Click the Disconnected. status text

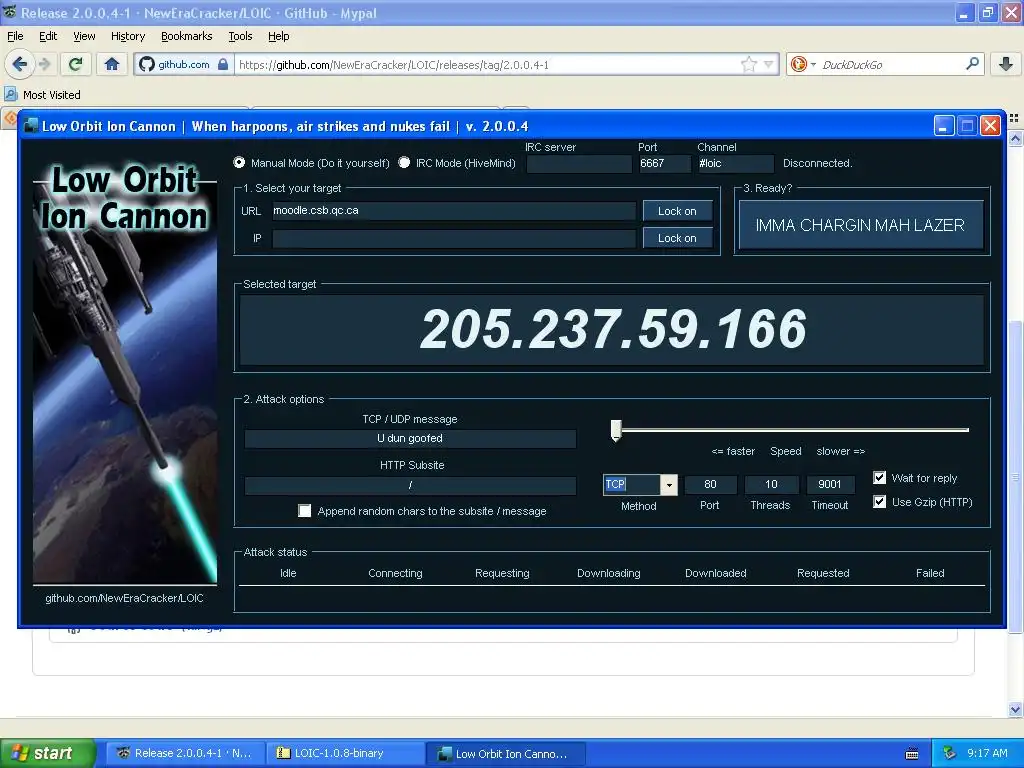[818, 163]
